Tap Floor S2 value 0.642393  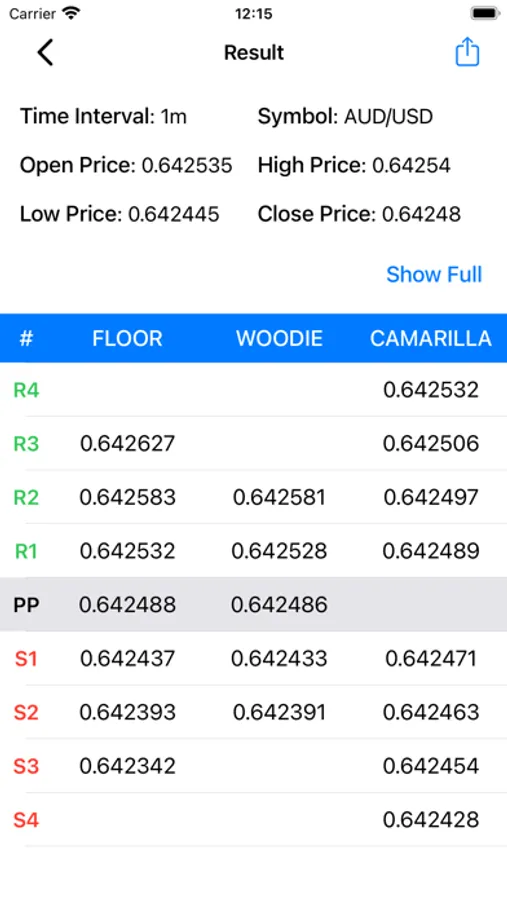(x=127, y=712)
